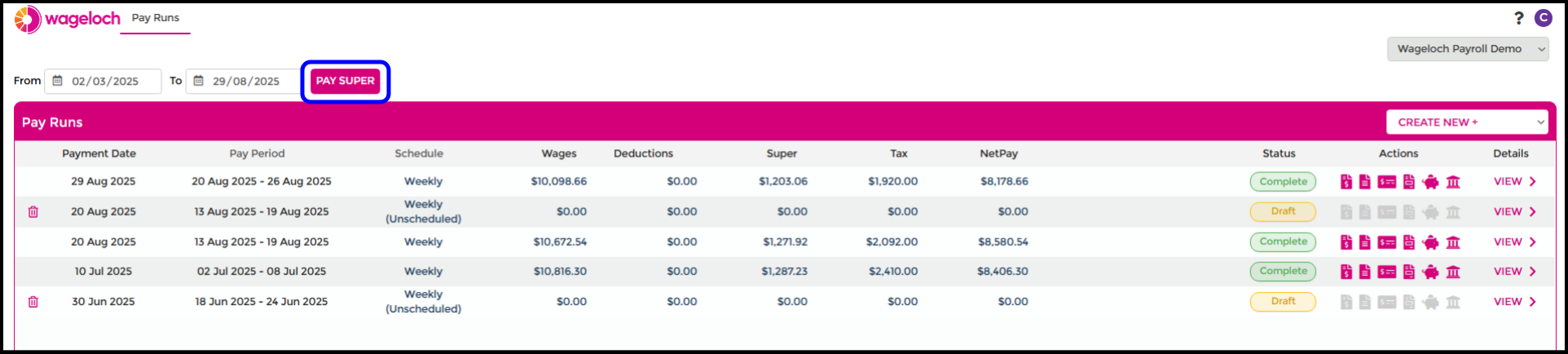Click piggy bank super icon for 29 Aug run
This screenshot has width=1568, height=354.
pyautogui.click(x=1430, y=182)
